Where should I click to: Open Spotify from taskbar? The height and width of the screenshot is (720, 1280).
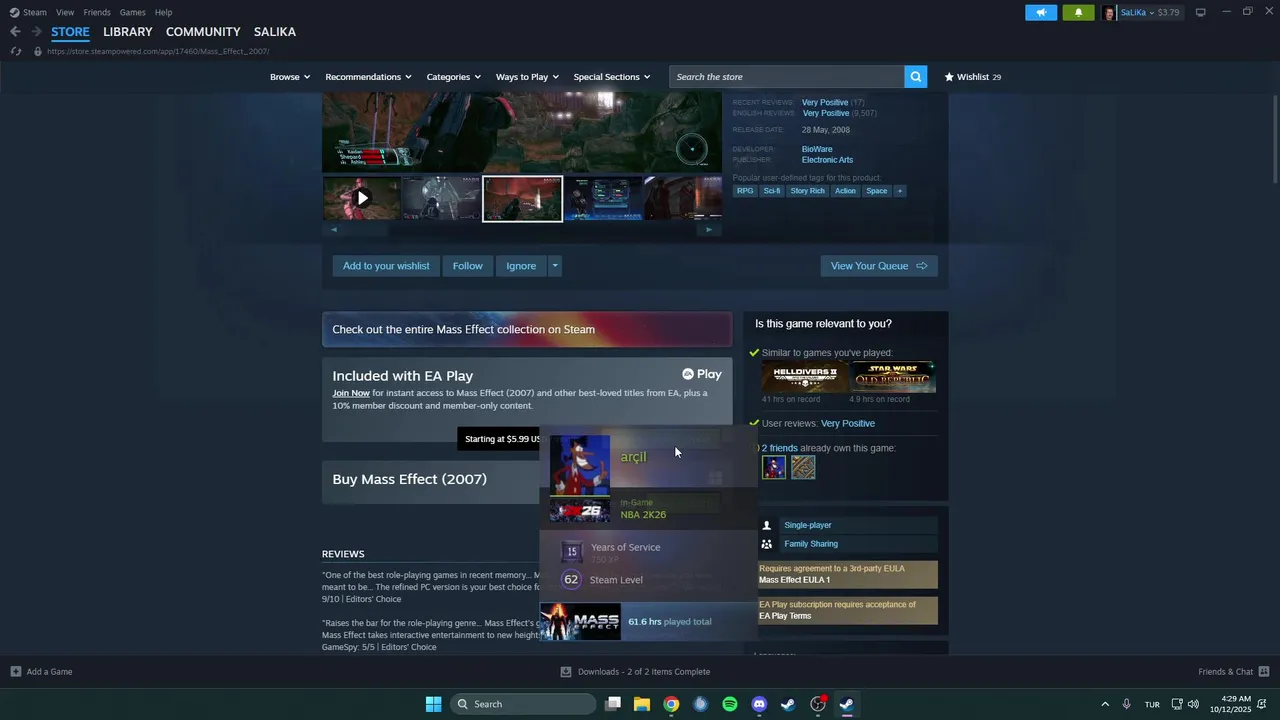click(730, 704)
